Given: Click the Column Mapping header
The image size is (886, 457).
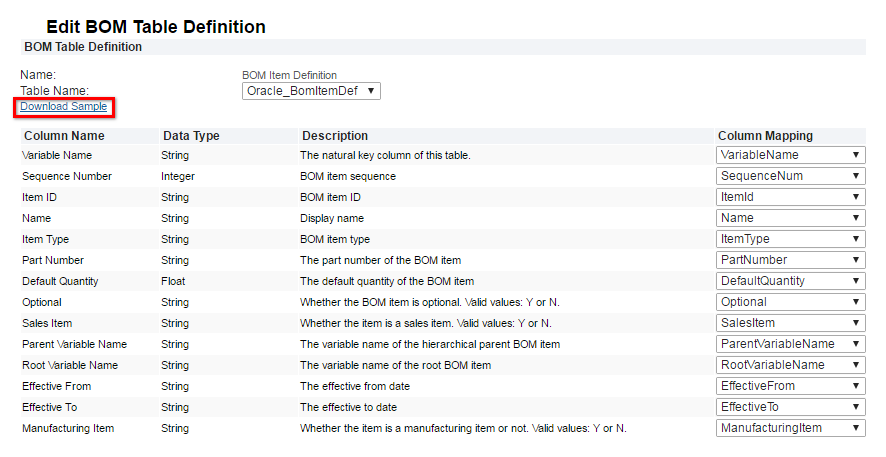Looking at the screenshot, I should click(x=765, y=136).
